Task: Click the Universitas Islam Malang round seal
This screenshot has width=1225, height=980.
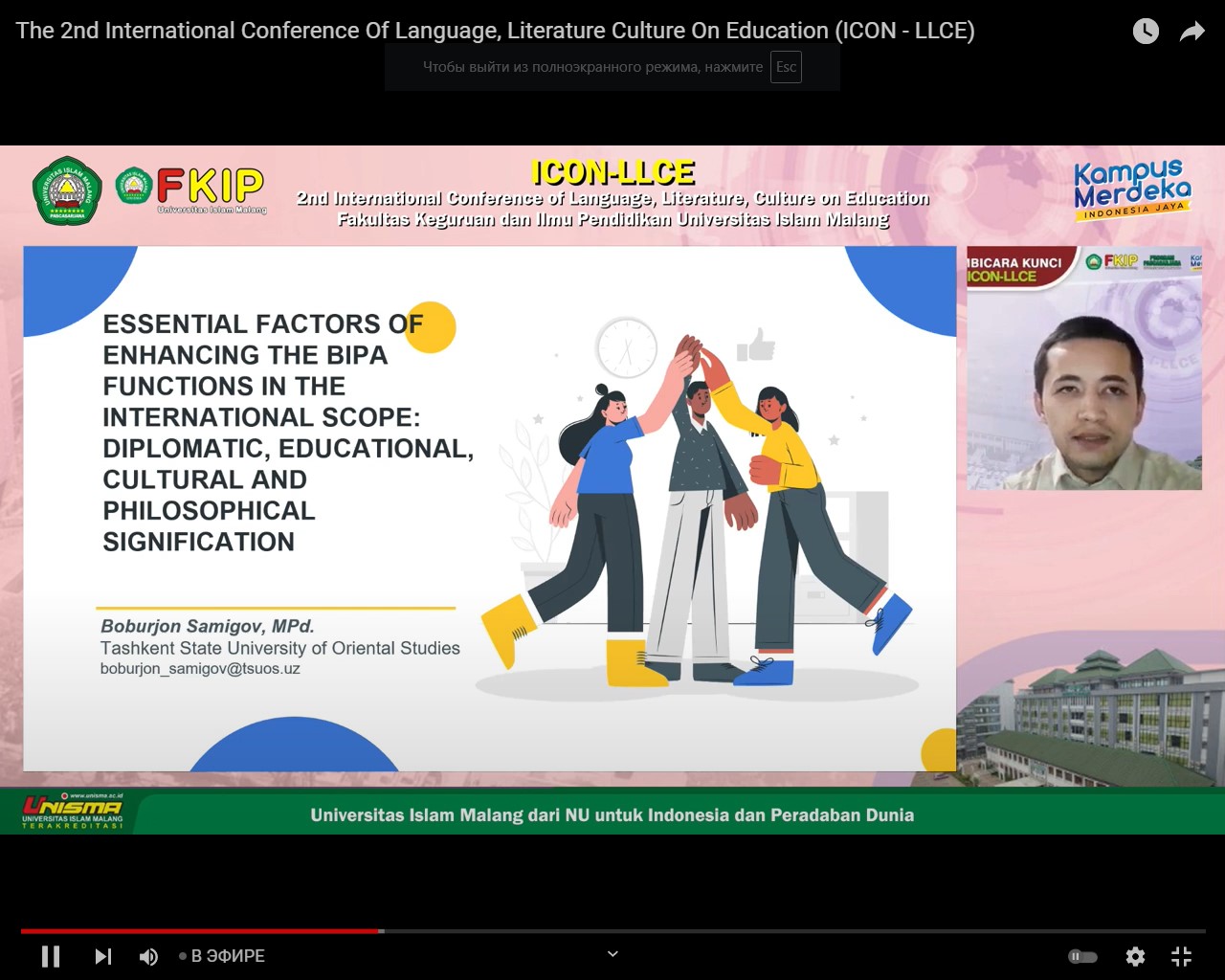Action: click(x=67, y=190)
